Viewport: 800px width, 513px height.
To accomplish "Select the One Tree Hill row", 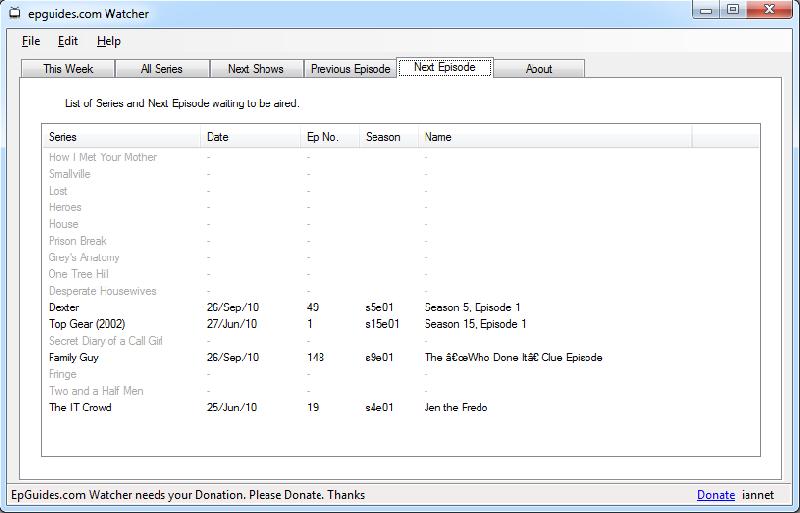I will pos(401,274).
